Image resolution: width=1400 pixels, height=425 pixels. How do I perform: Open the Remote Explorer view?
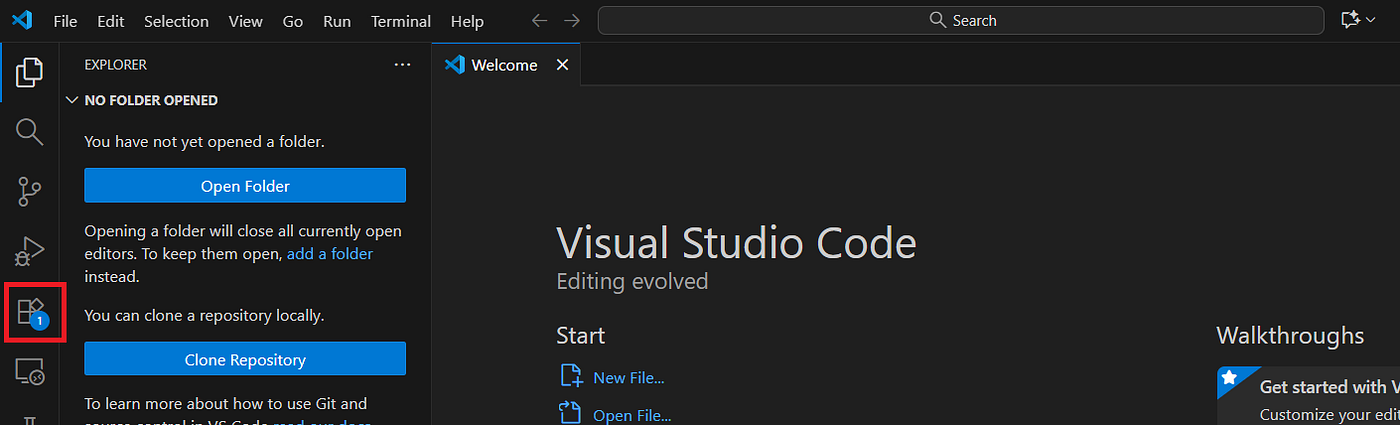pos(30,372)
